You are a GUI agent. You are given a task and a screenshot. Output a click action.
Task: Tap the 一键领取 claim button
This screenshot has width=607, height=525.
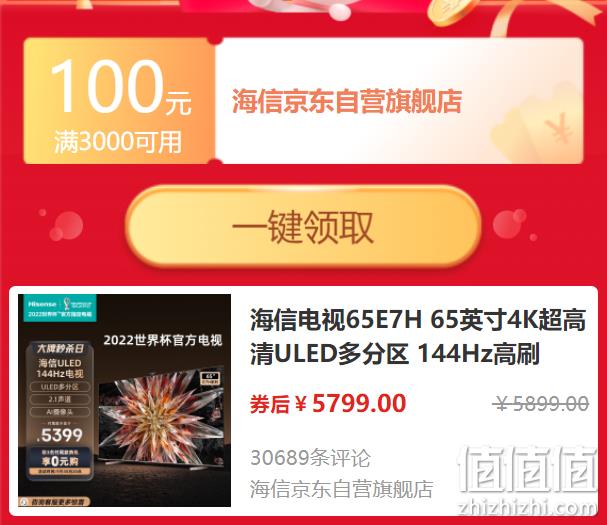pyautogui.click(x=303, y=226)
